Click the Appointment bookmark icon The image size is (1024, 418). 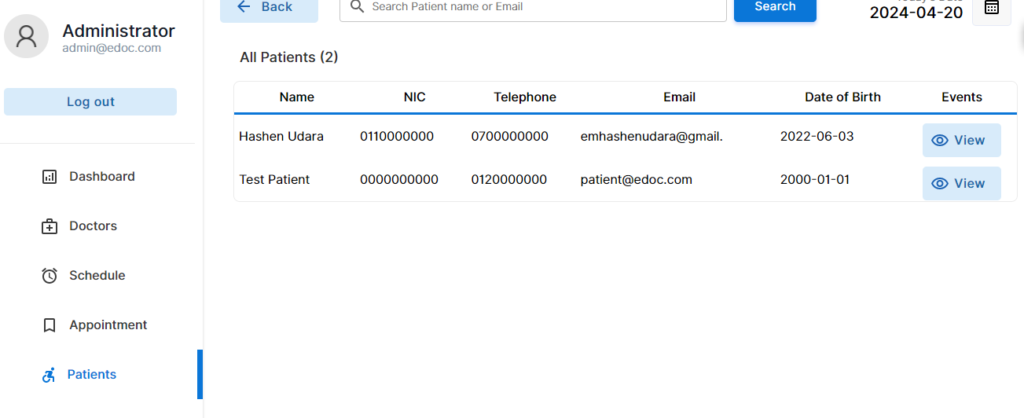[49, 325]
